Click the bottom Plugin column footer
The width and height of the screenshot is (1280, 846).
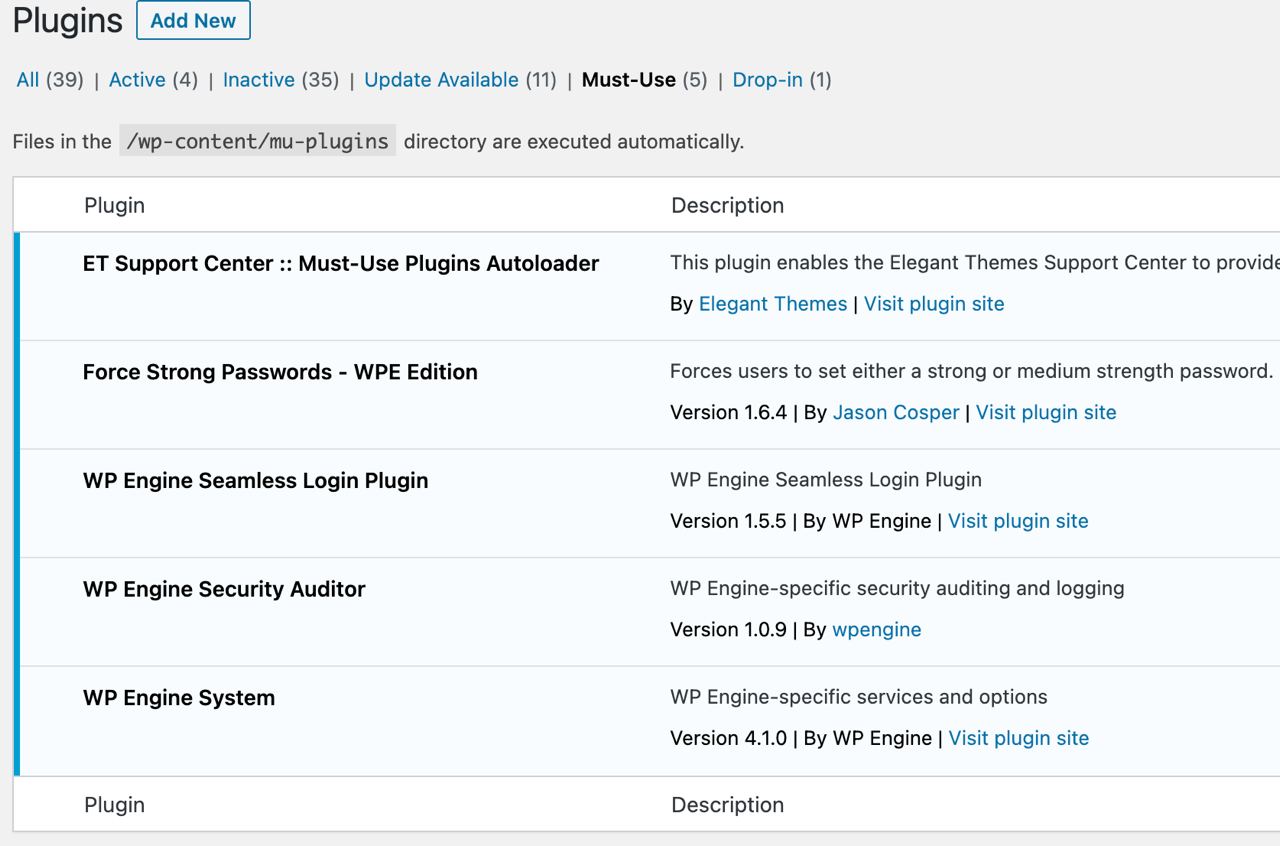115,805
